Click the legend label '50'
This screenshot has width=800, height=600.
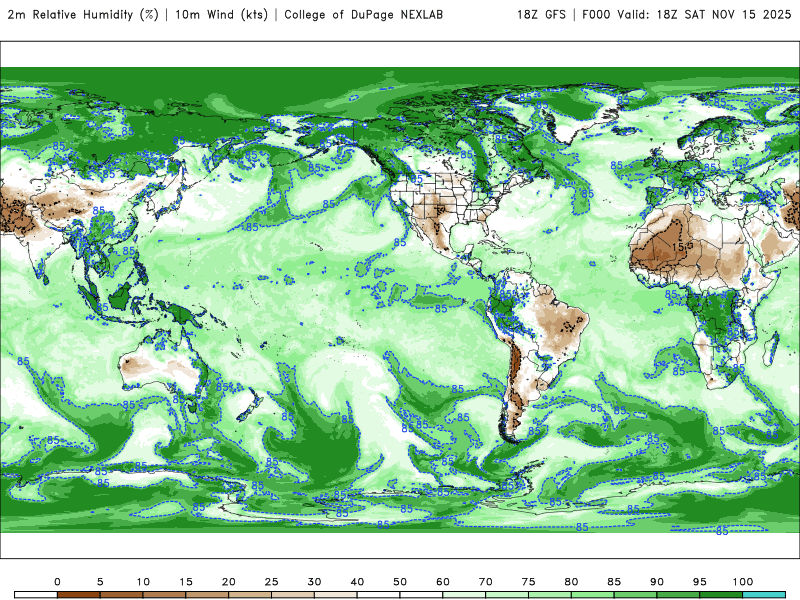(x=400, y=582)
